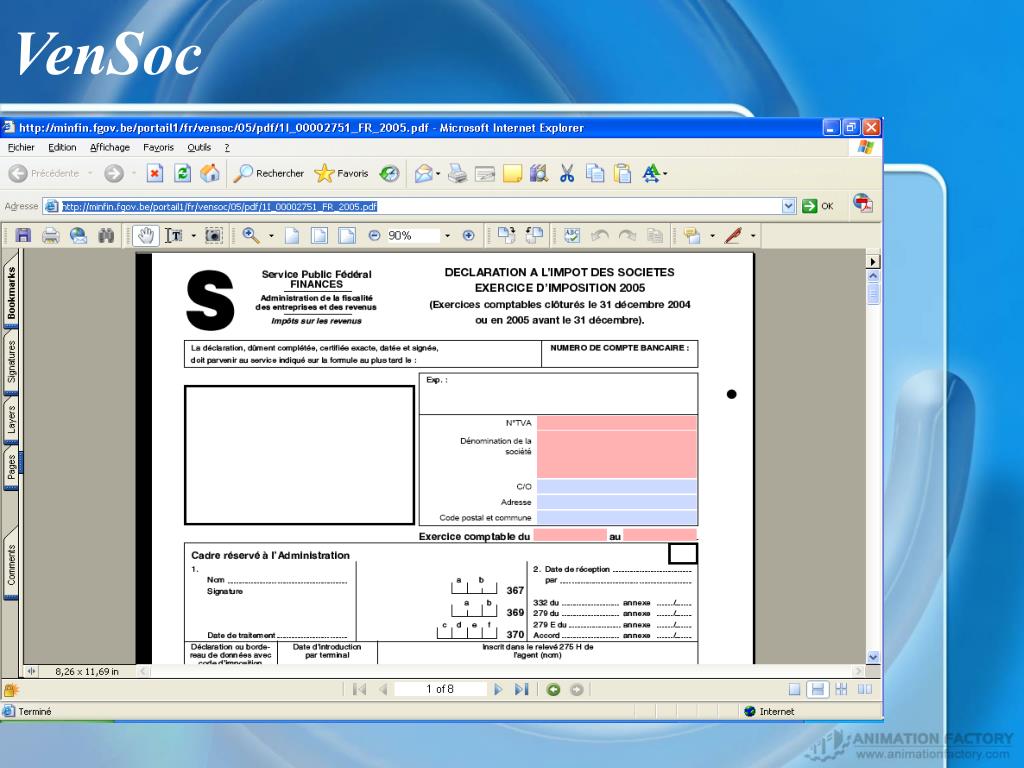Expand the Zoom tool options arrow

pyautogui.click(x=271, y=236)
